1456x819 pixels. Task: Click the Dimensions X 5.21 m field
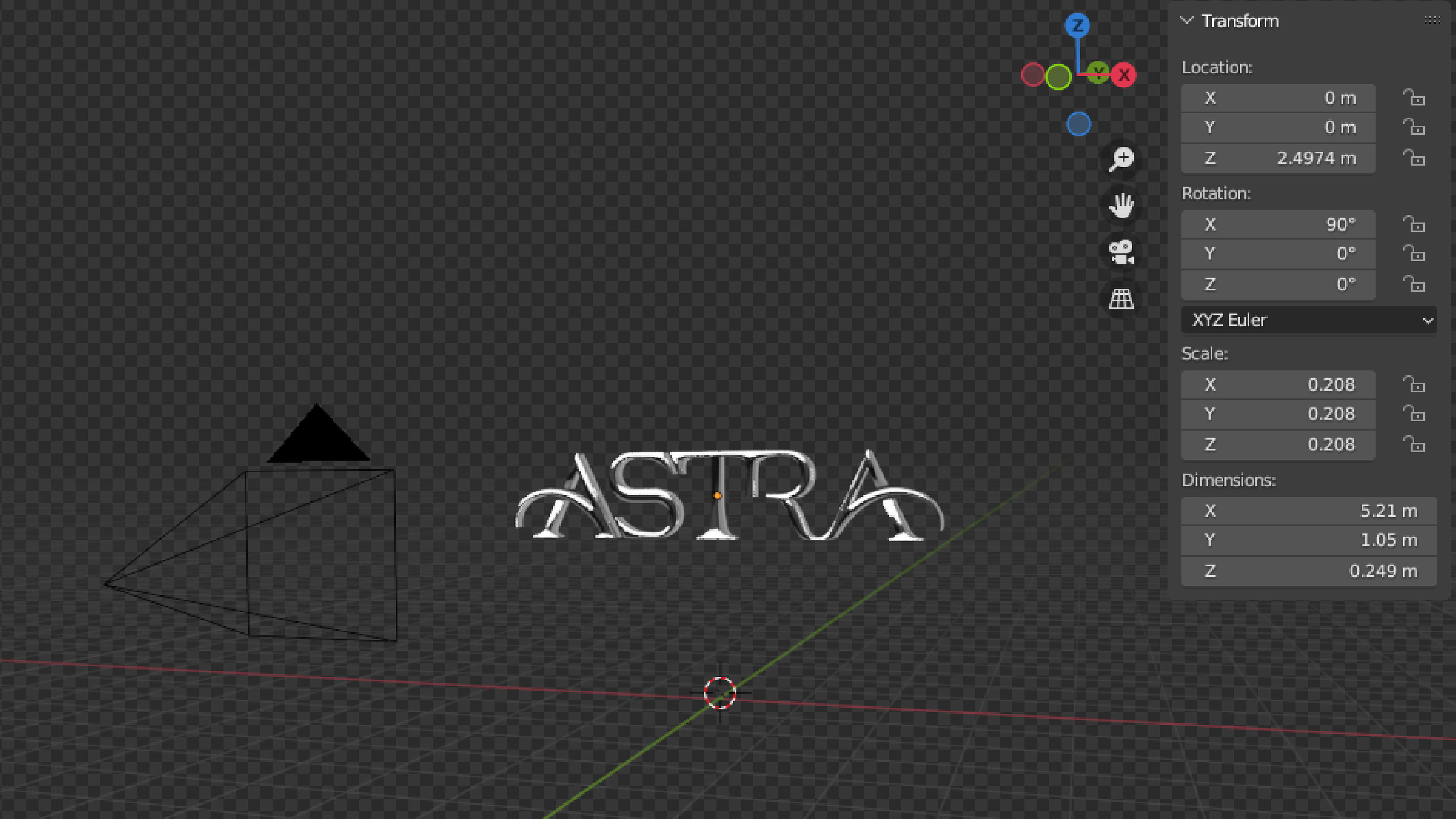(1309, 511)
